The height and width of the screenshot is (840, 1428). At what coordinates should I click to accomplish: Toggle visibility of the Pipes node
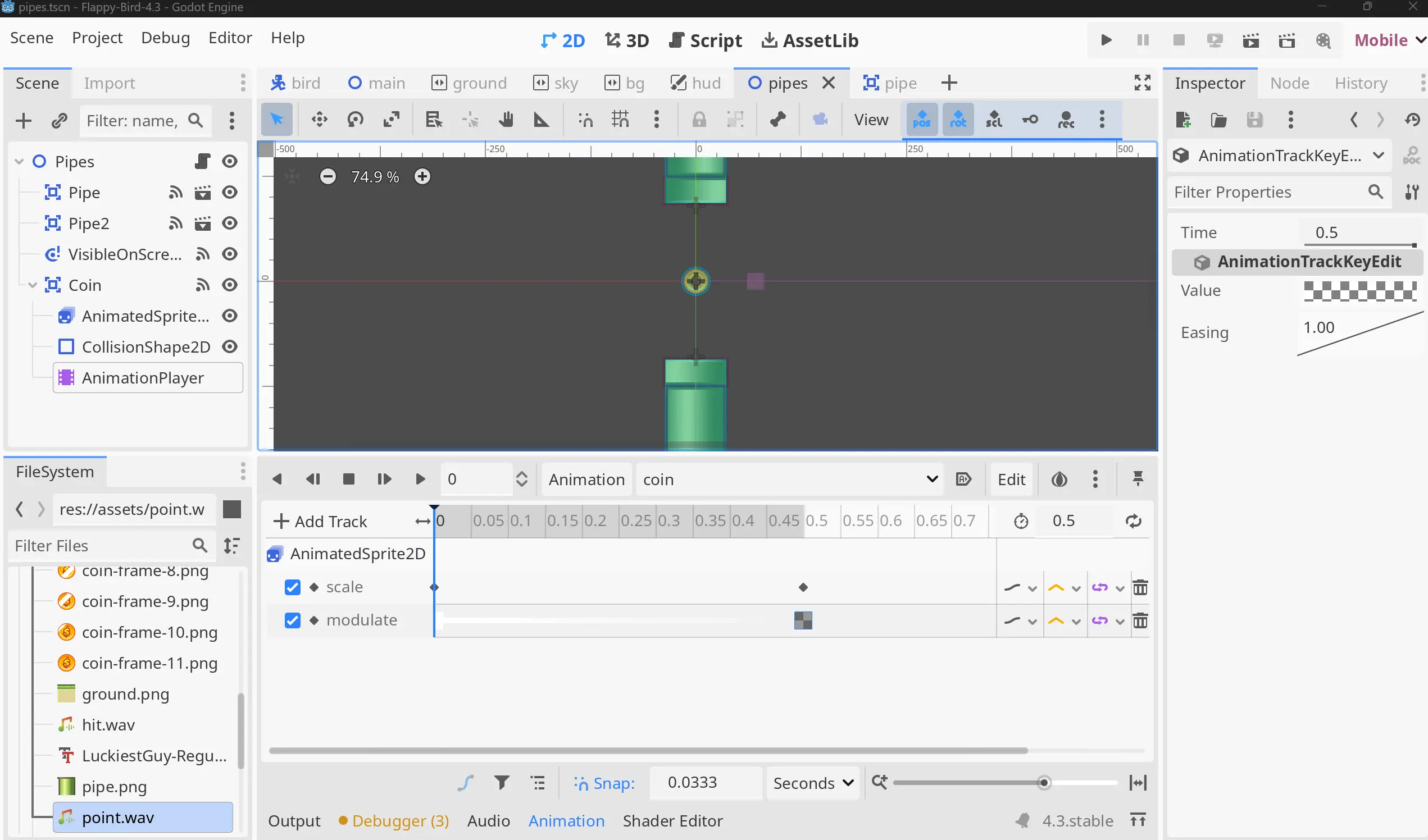[230, 161]
